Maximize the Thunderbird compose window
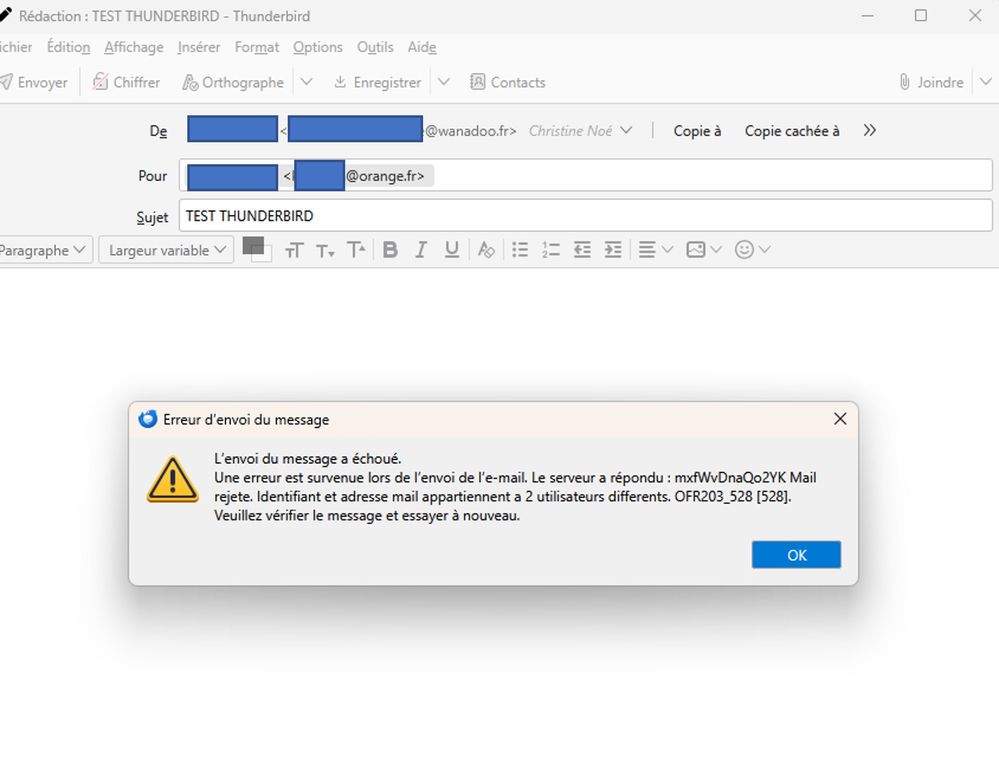Viewport: 999px width, 784px height. click(x=921, y=15)
